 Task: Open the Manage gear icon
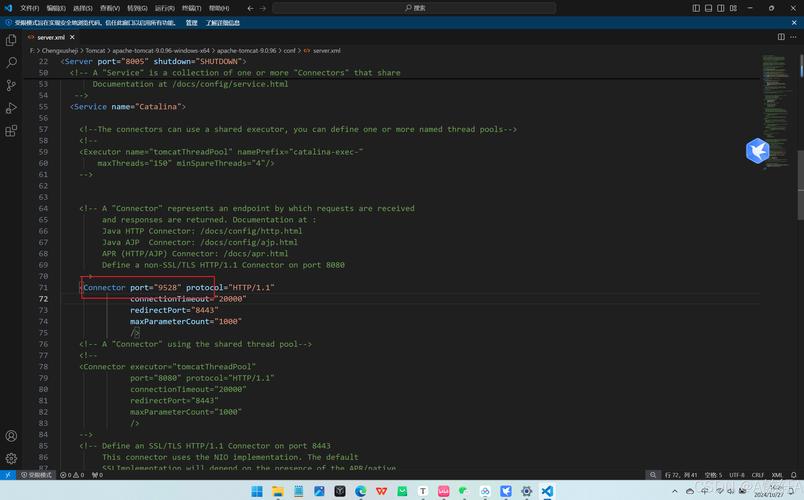pos(11,458)
